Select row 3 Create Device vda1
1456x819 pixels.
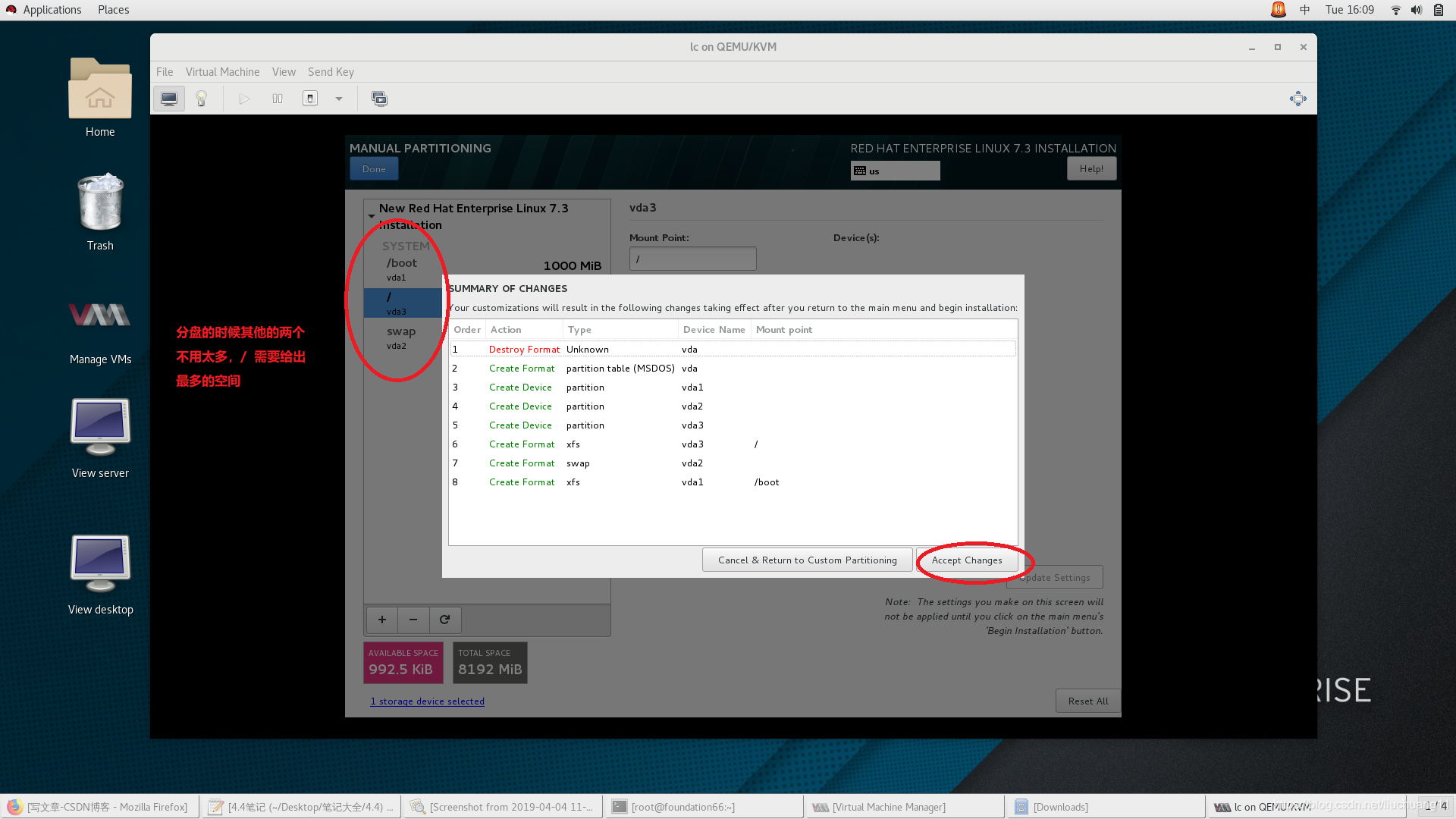pyautogui.click(x=733, y=388)
